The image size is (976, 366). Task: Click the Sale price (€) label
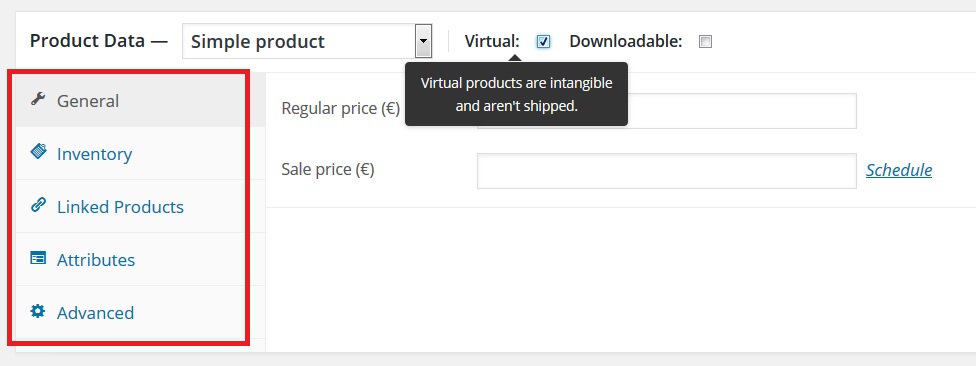pos(327,169)
